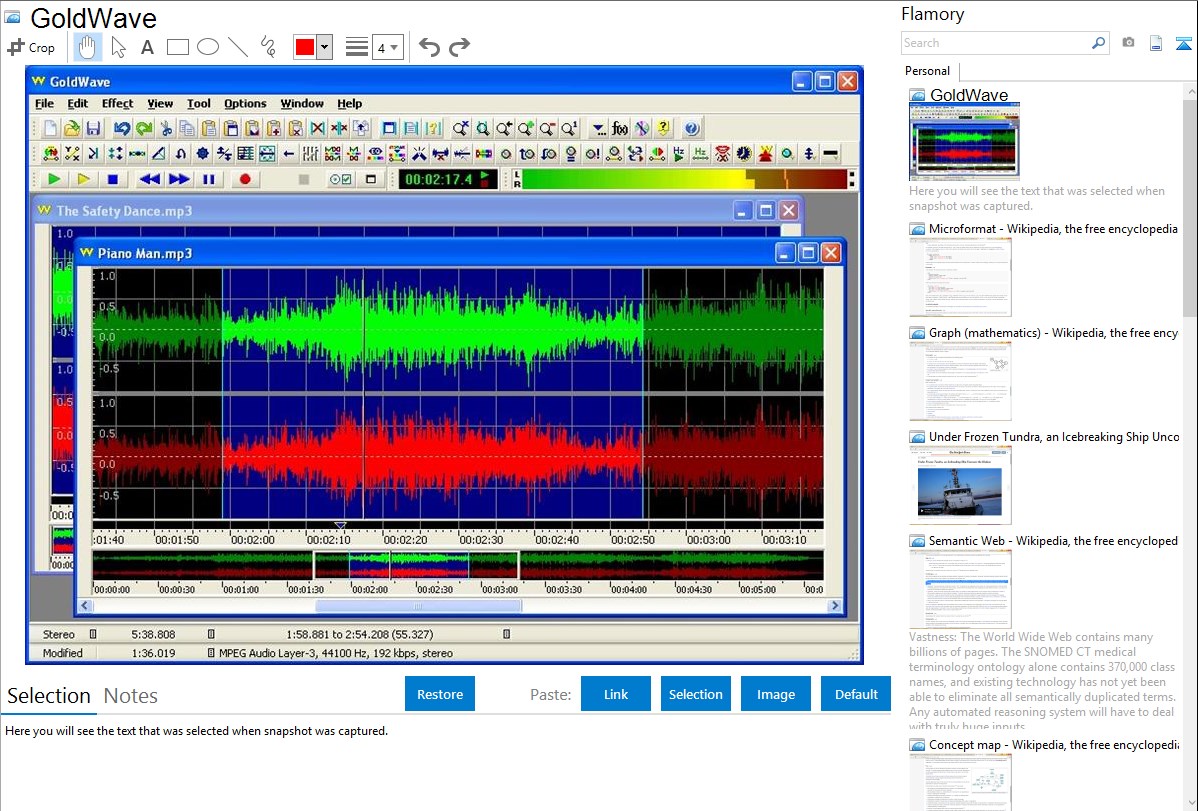Click the 00:02:17.4 time display
This screenshot has height=811, width=1198.
point(447,180)
